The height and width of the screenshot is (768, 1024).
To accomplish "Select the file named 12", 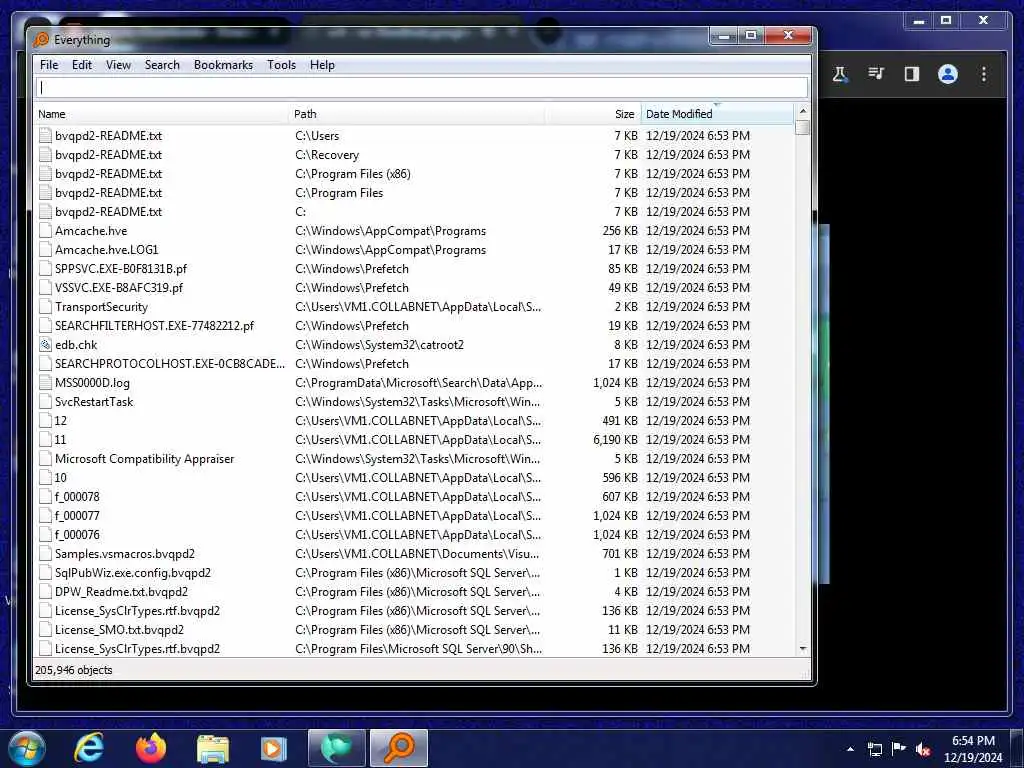I will tap(61, 421).
